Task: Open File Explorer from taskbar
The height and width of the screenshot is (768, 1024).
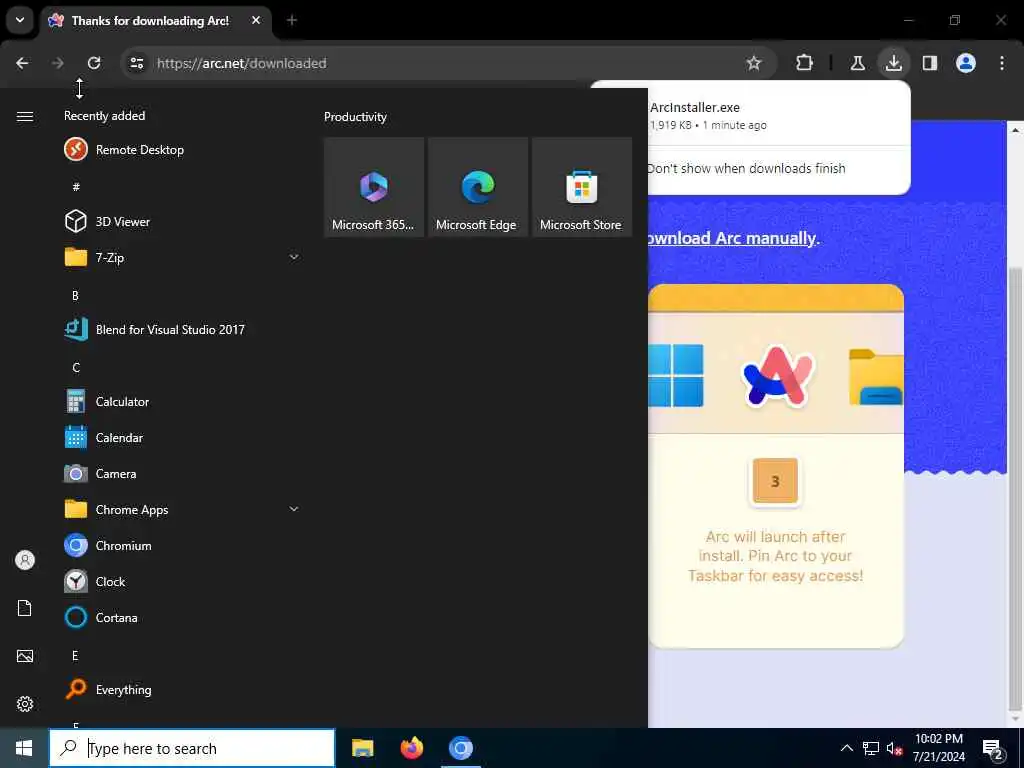Action: click(362, 748)
